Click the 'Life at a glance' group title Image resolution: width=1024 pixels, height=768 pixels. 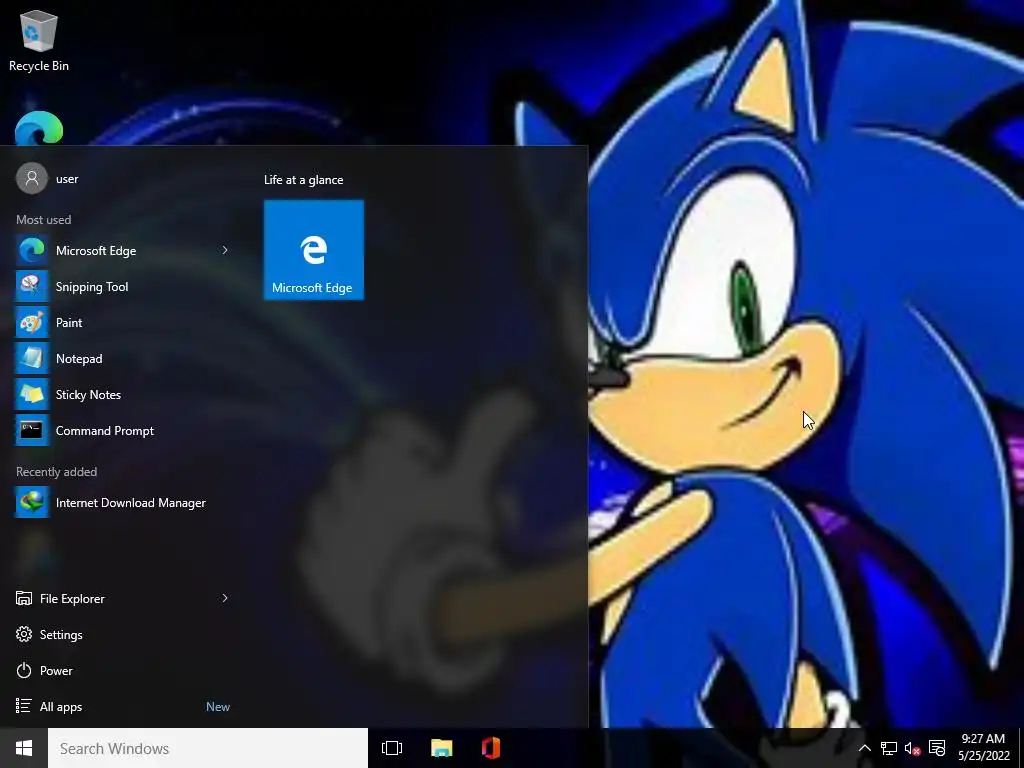pyautogui.click(x=304, y=180)
